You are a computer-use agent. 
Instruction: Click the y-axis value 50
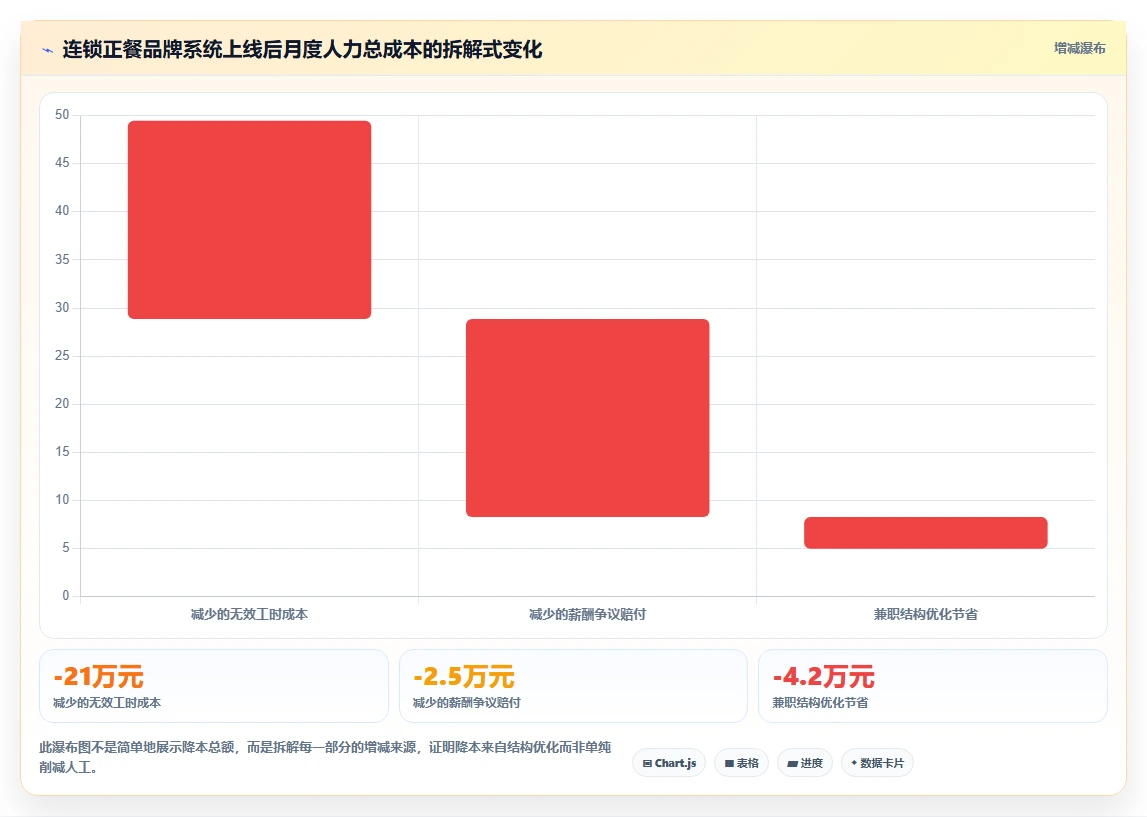tap(62, 115)
